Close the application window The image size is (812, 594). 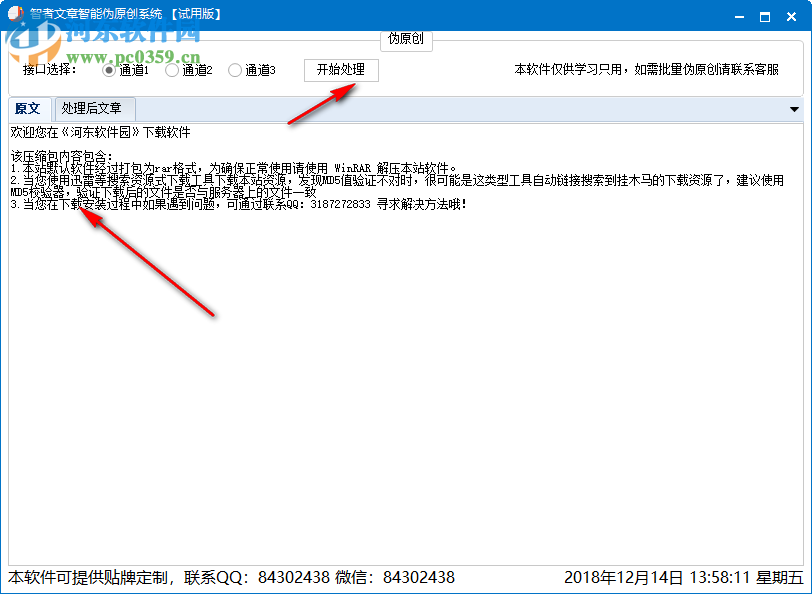(791, 17)
